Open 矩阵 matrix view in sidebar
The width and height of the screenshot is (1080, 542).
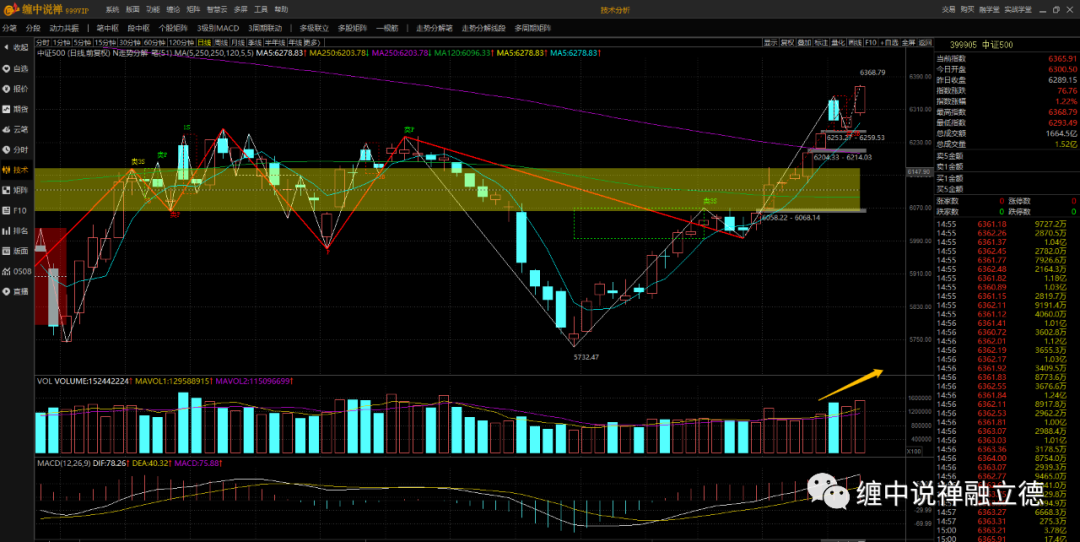[17, 190]
